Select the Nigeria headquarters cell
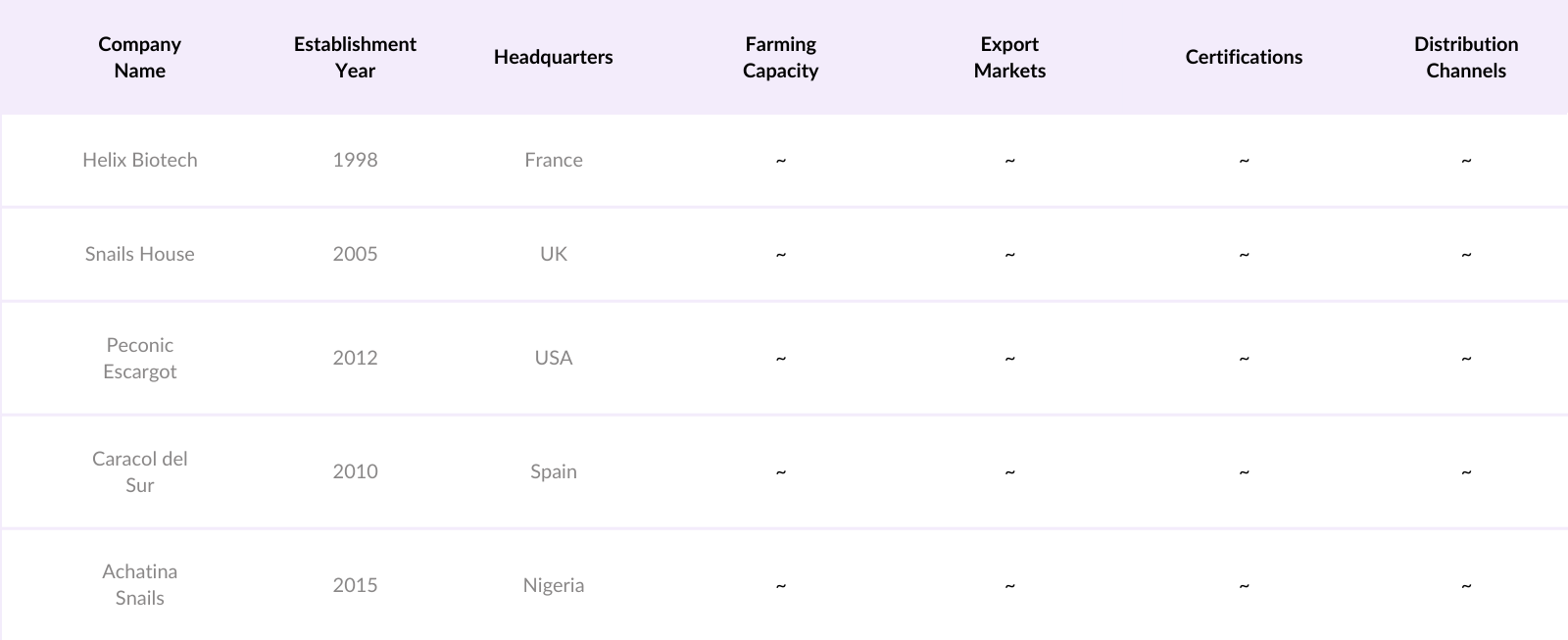The height and width of the screenshot is (640, 1568). (553, 585)
